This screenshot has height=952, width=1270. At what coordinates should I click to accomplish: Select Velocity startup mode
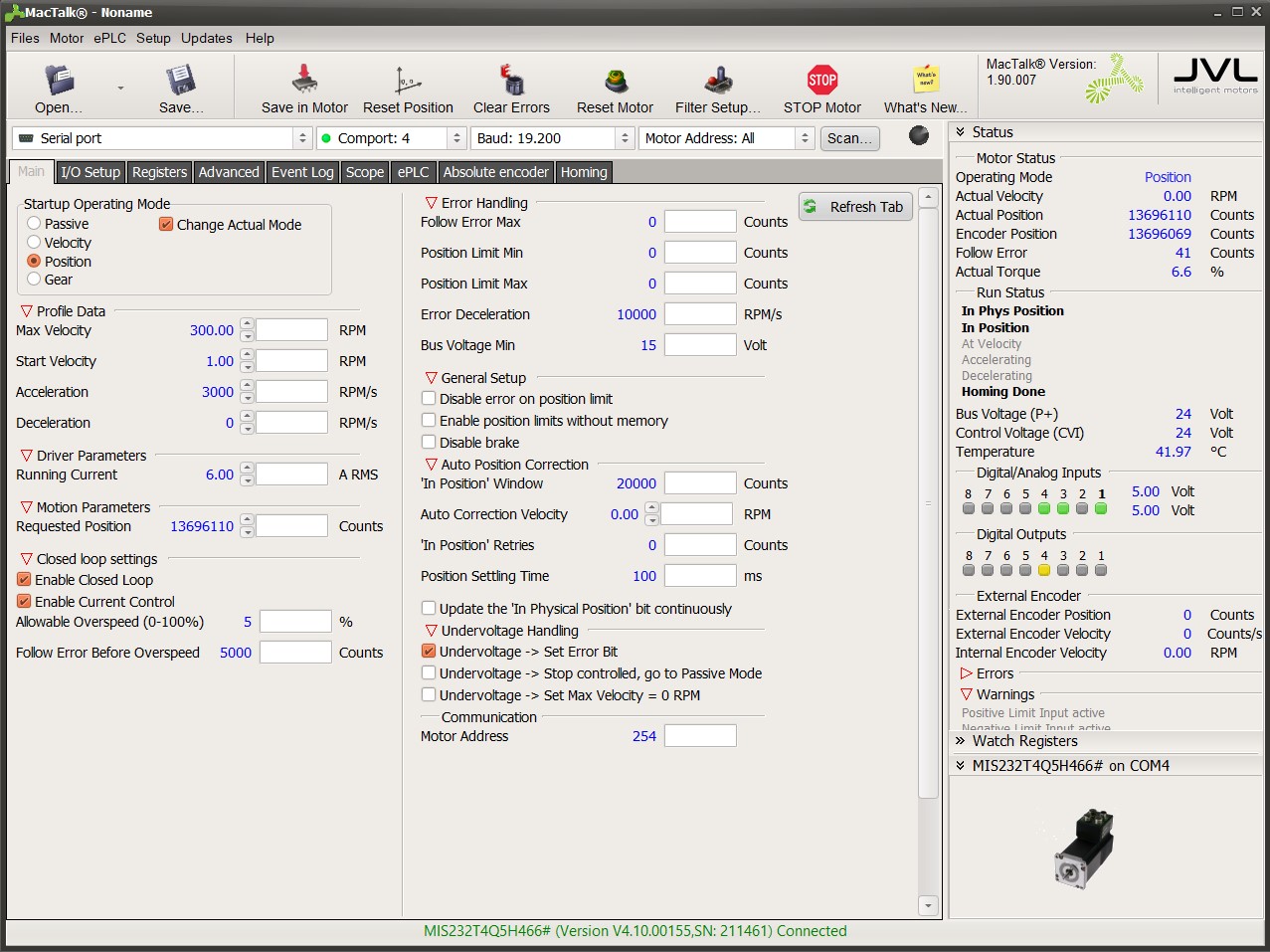tap(34, 243)
